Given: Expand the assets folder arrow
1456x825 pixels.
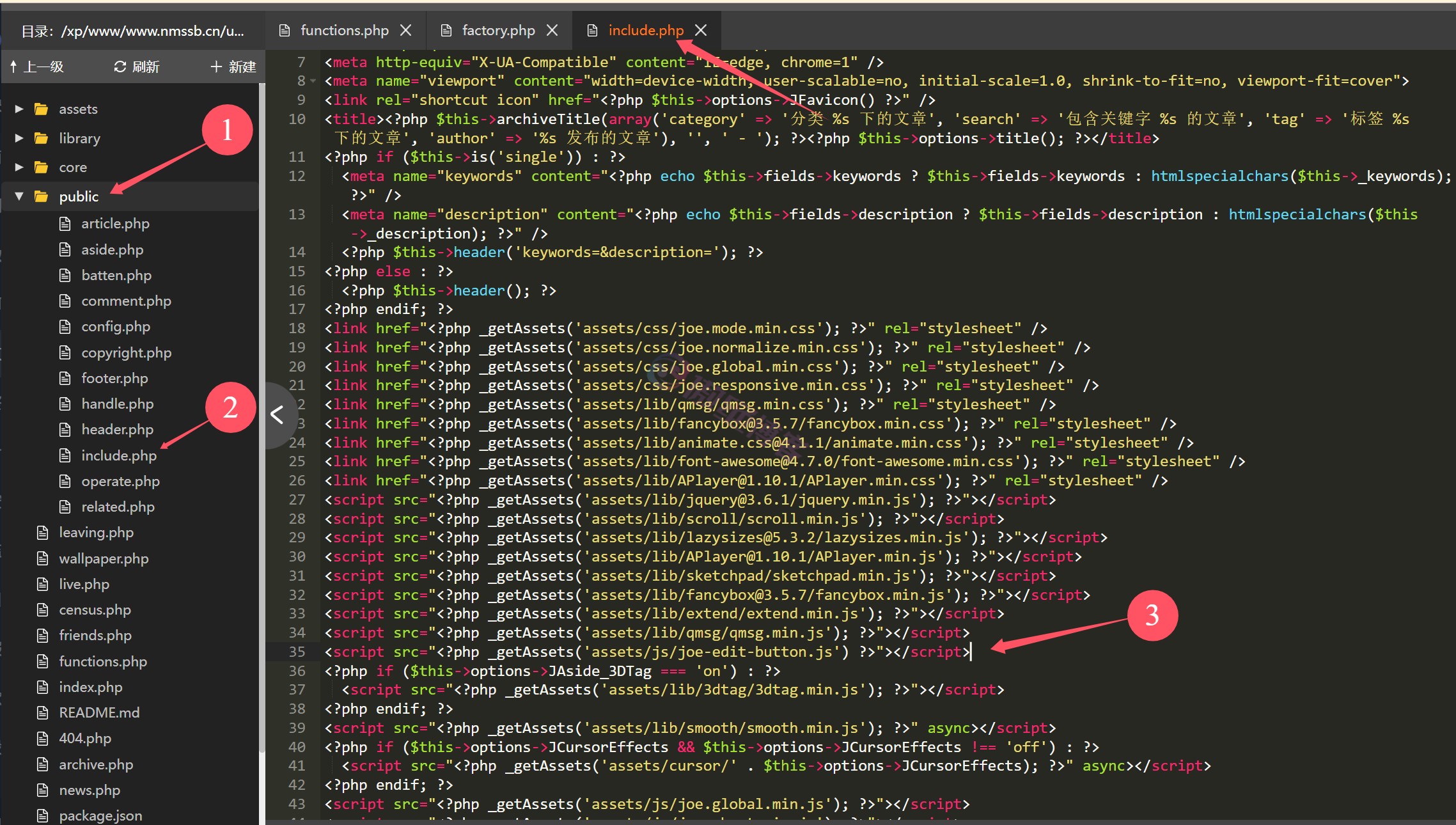Looking at the screenshot, I should (x=19, y=109).
